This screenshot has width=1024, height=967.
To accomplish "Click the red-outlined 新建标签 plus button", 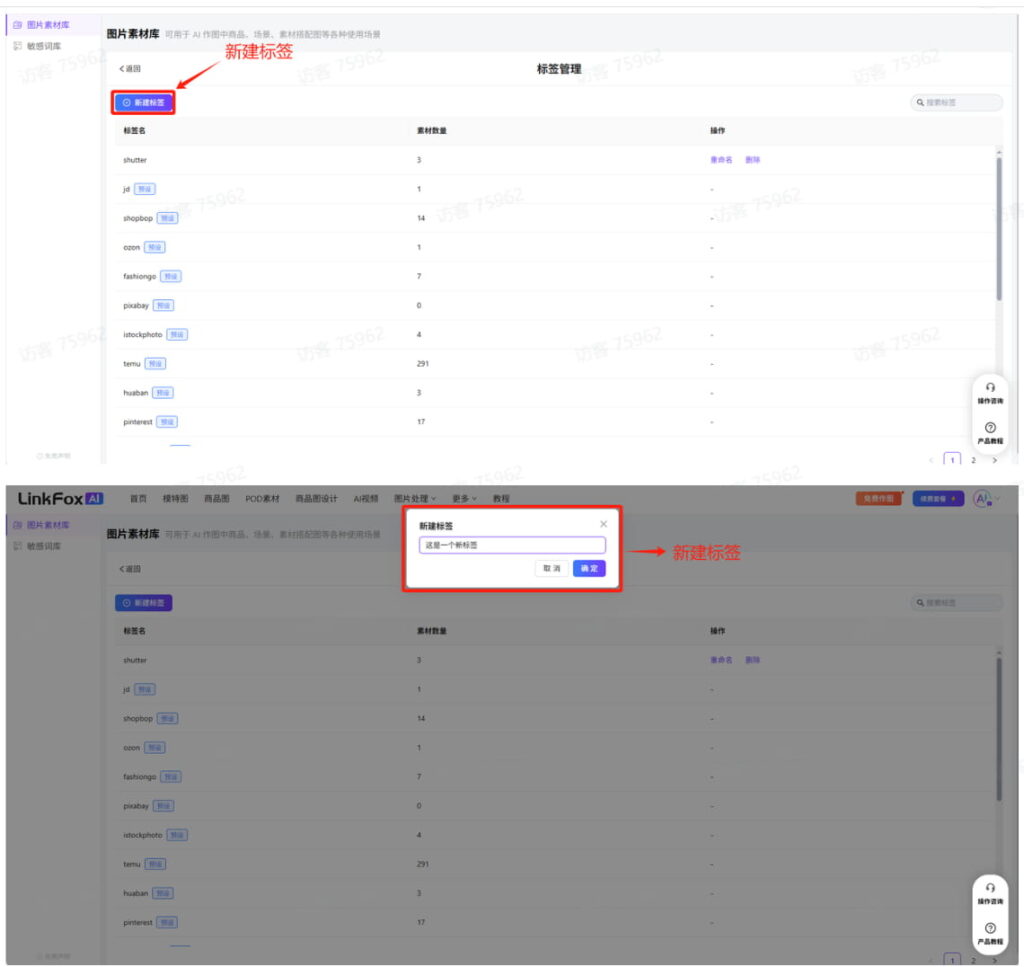I will tap(143, 102).
